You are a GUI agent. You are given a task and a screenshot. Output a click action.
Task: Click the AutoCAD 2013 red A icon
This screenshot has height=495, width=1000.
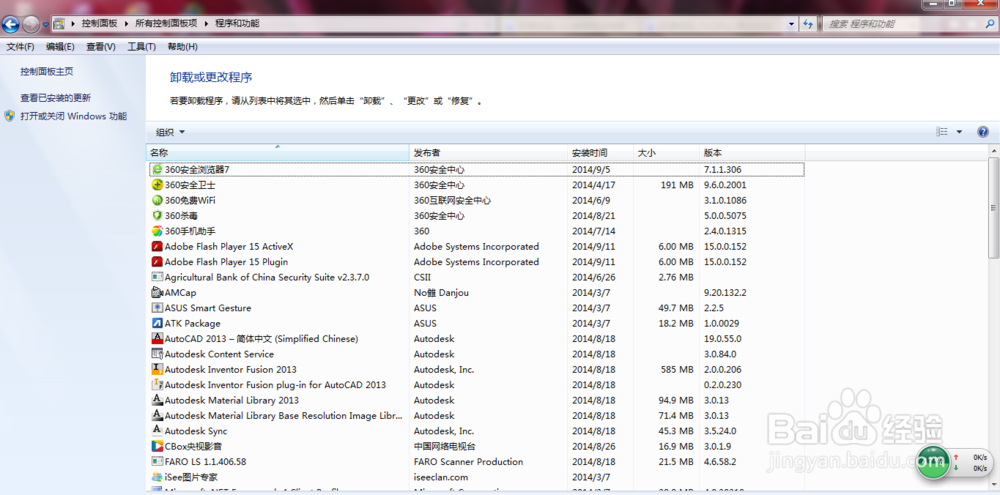(x=157, y=339)
